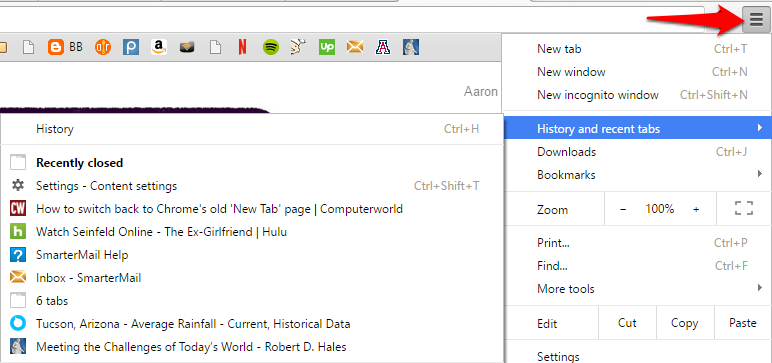Image resolution: width=772 pixels, height=363 pixels.
Task: Open the Upwork bookmark icon
Action: click(x=326, y=47)
